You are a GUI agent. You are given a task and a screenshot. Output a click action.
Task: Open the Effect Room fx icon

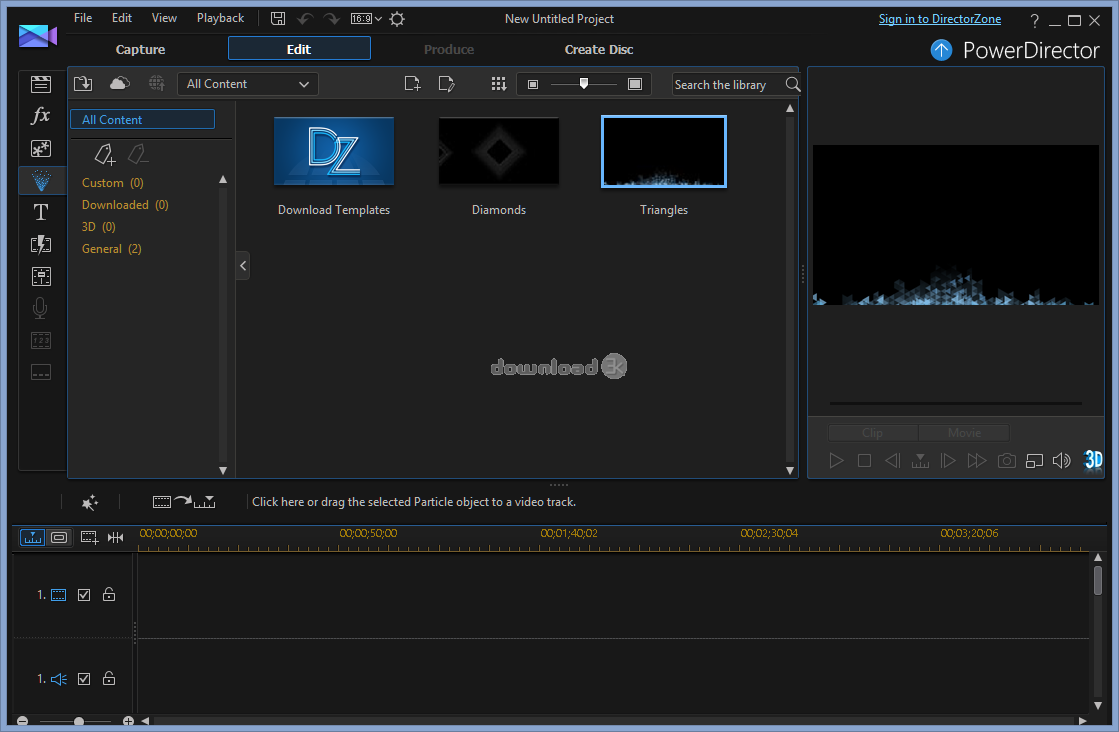point(40,116)
